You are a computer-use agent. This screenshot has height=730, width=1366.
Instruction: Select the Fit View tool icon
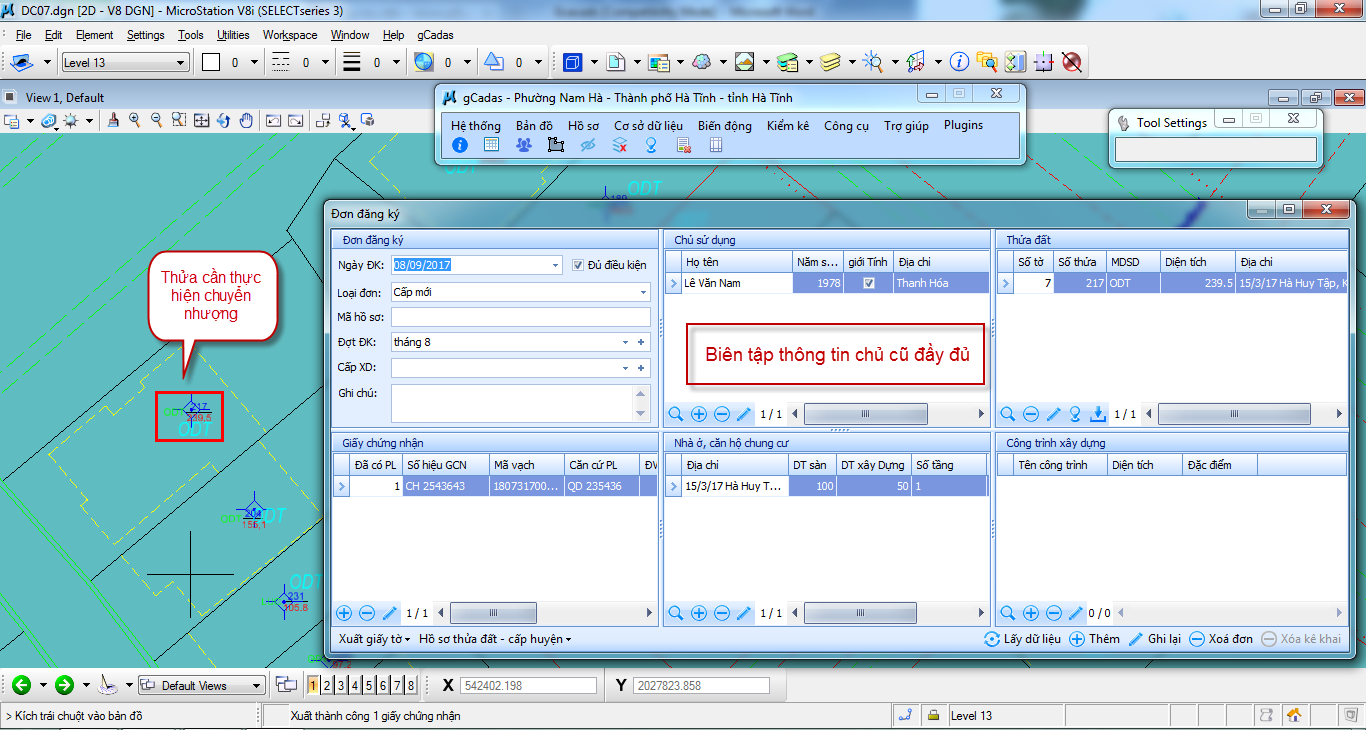201,120
